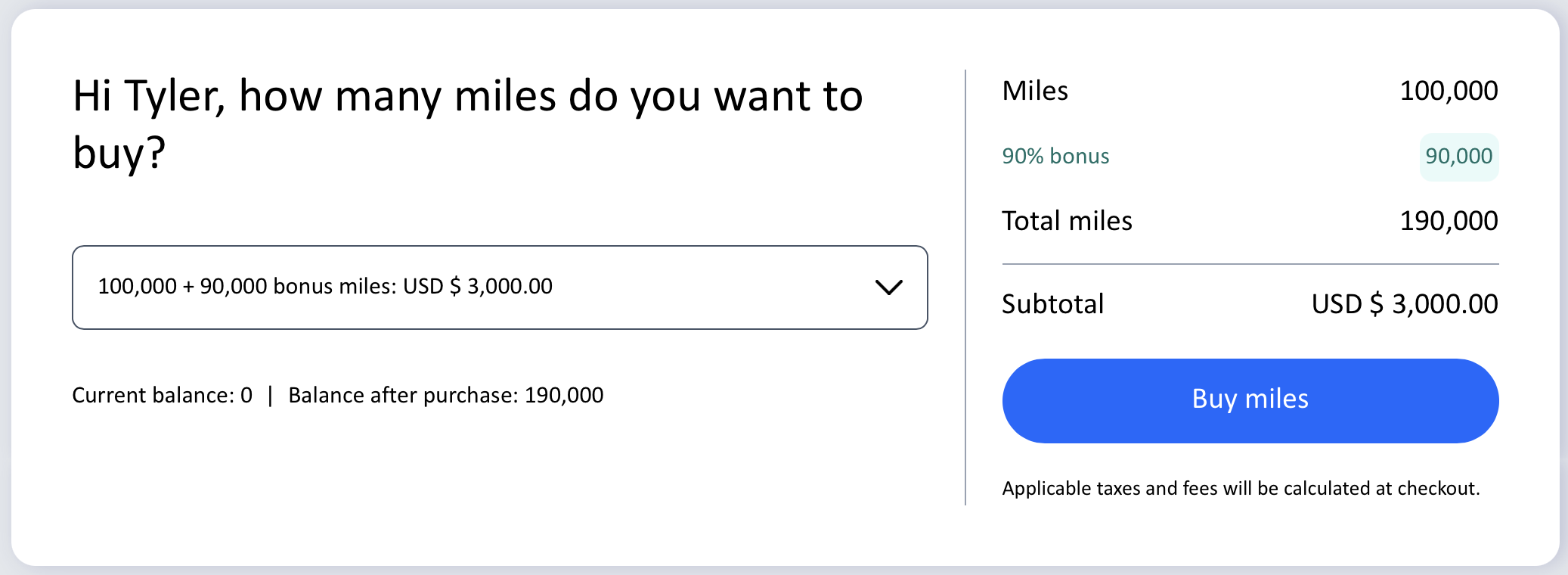Click the chevron on the miles selector

click(890, 287)
